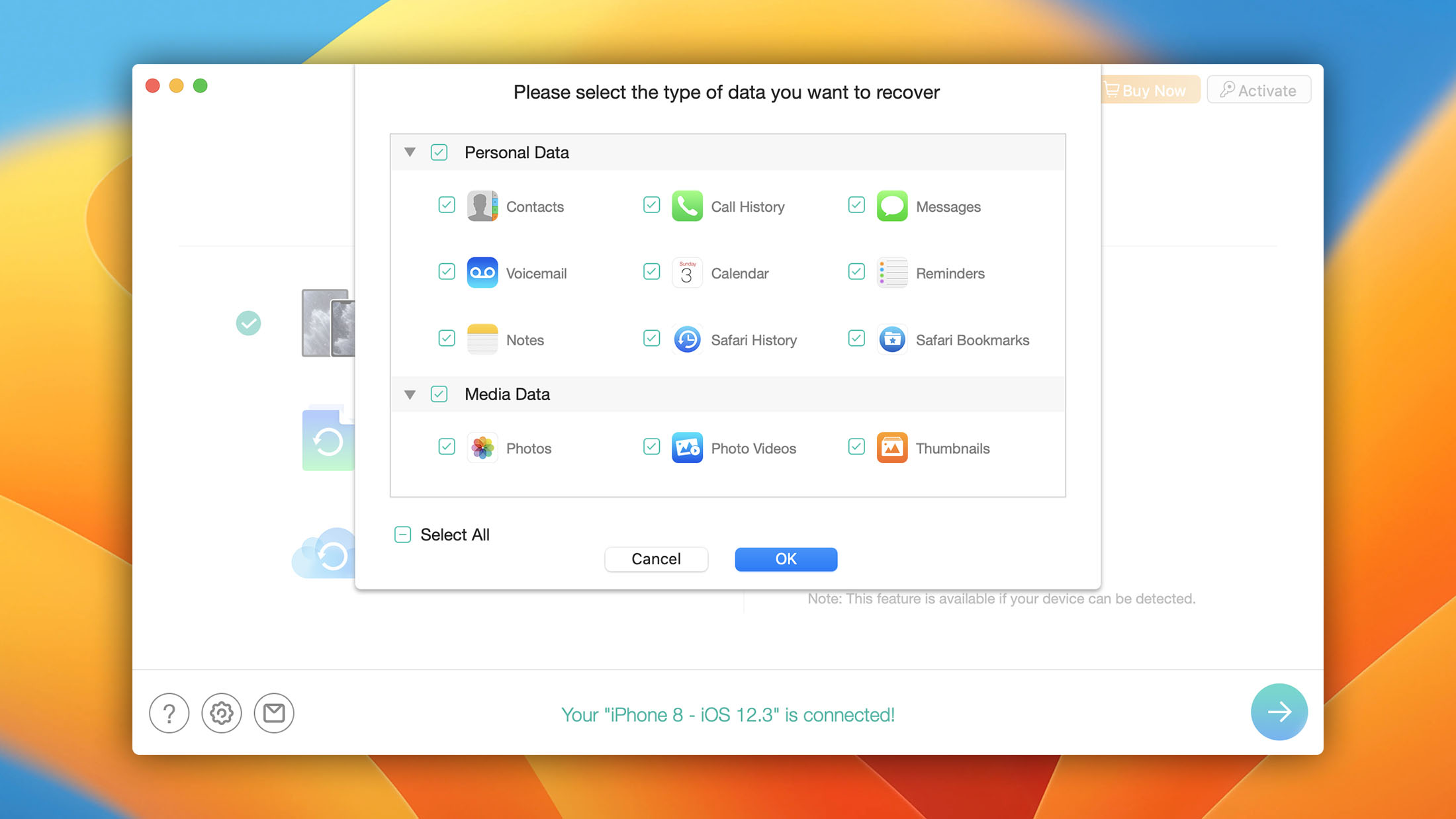Click the blue Voicemail icon
This screenshot has width=1456, height=819.
[482, 273]
